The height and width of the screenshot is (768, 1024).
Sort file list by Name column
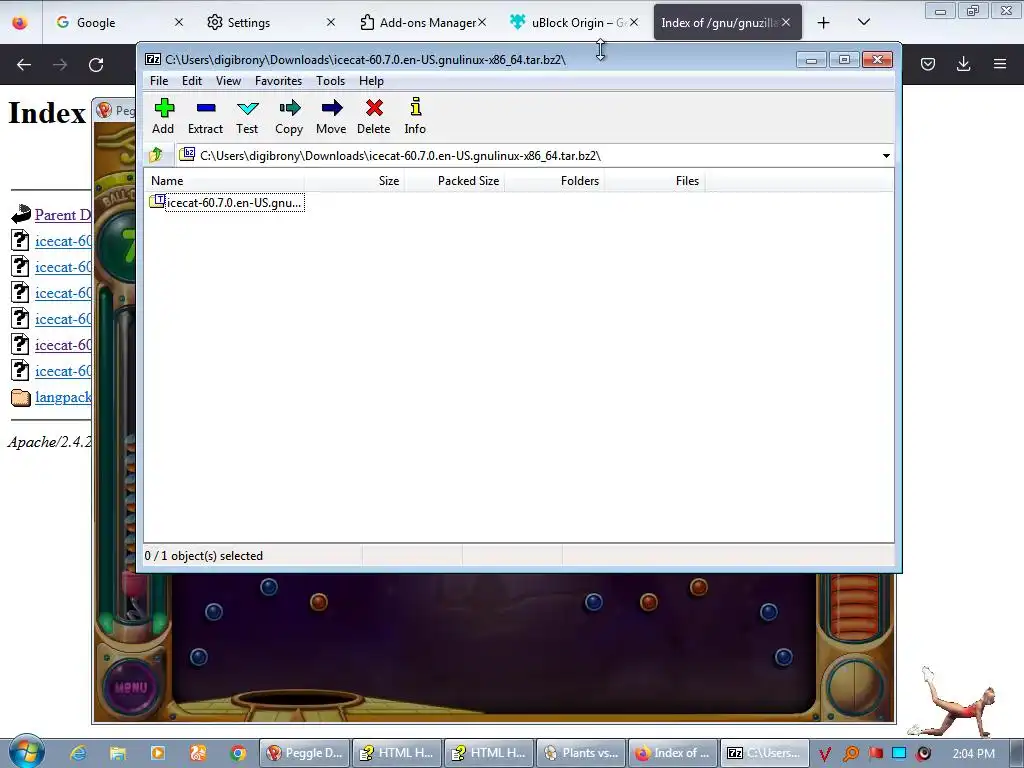click(x=223, y=181)
